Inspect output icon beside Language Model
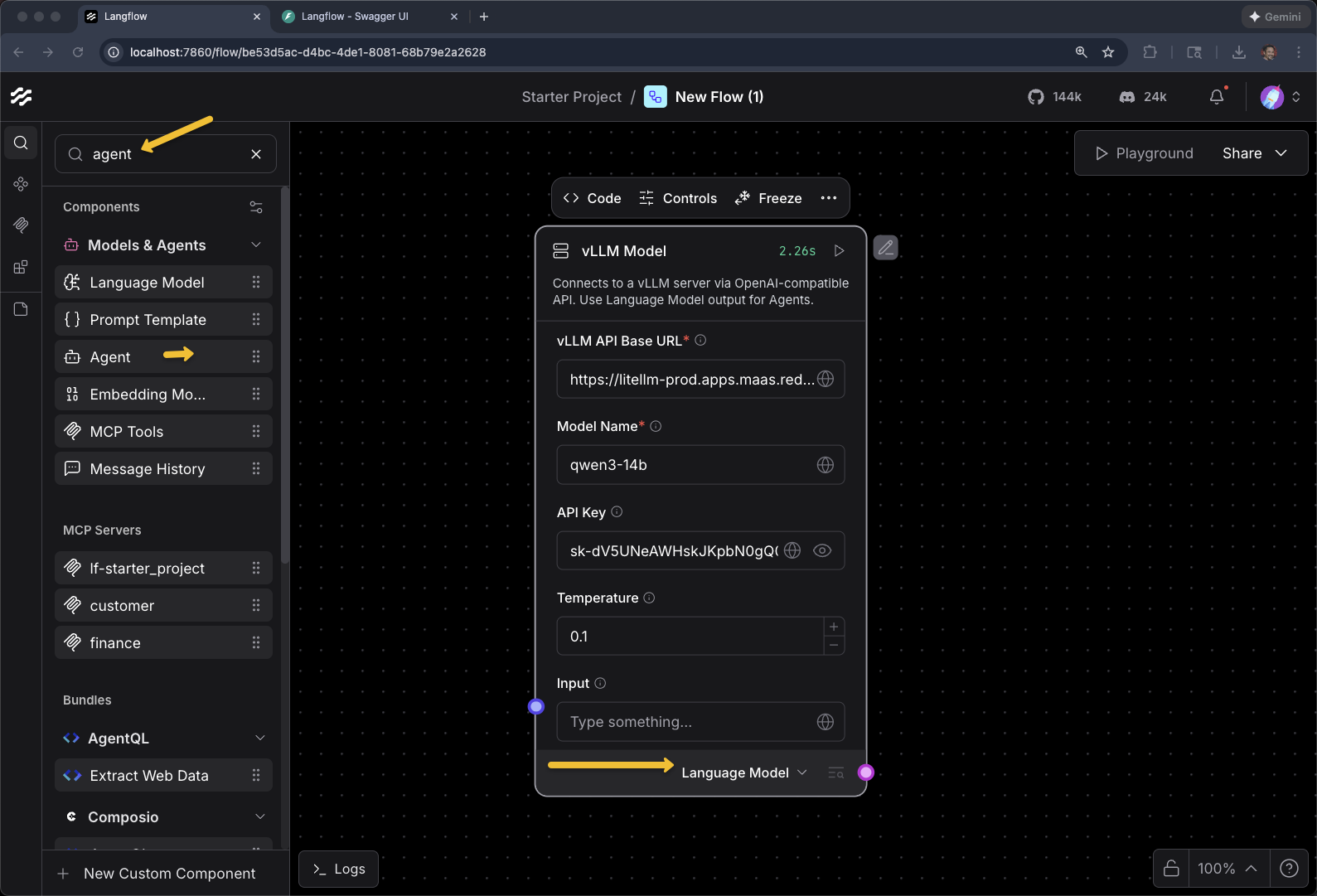The image size is (1317, 896). click(x=835, y=772)
